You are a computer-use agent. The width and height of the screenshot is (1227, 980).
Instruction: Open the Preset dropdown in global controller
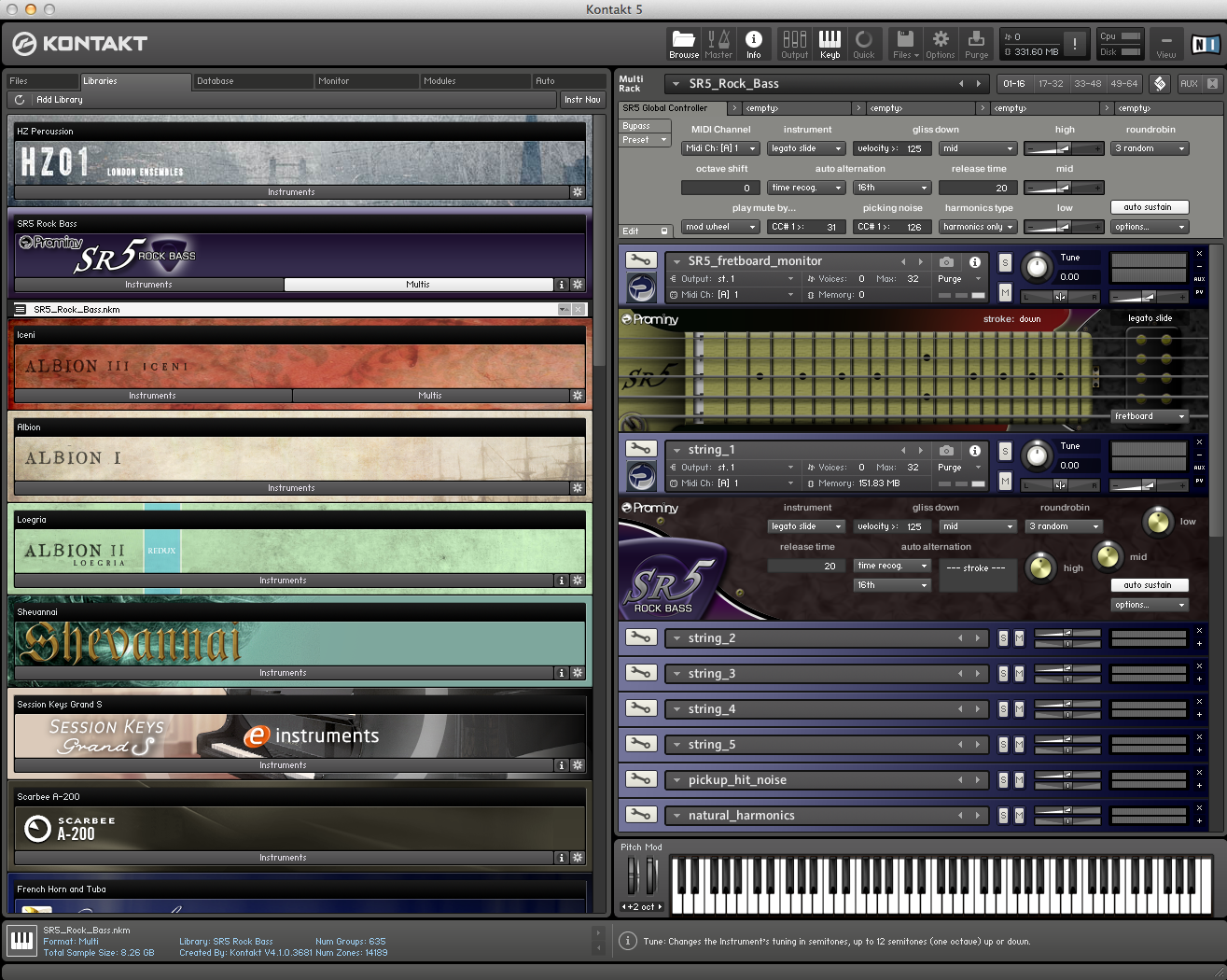pyautogui.click(x=644, y=140)
